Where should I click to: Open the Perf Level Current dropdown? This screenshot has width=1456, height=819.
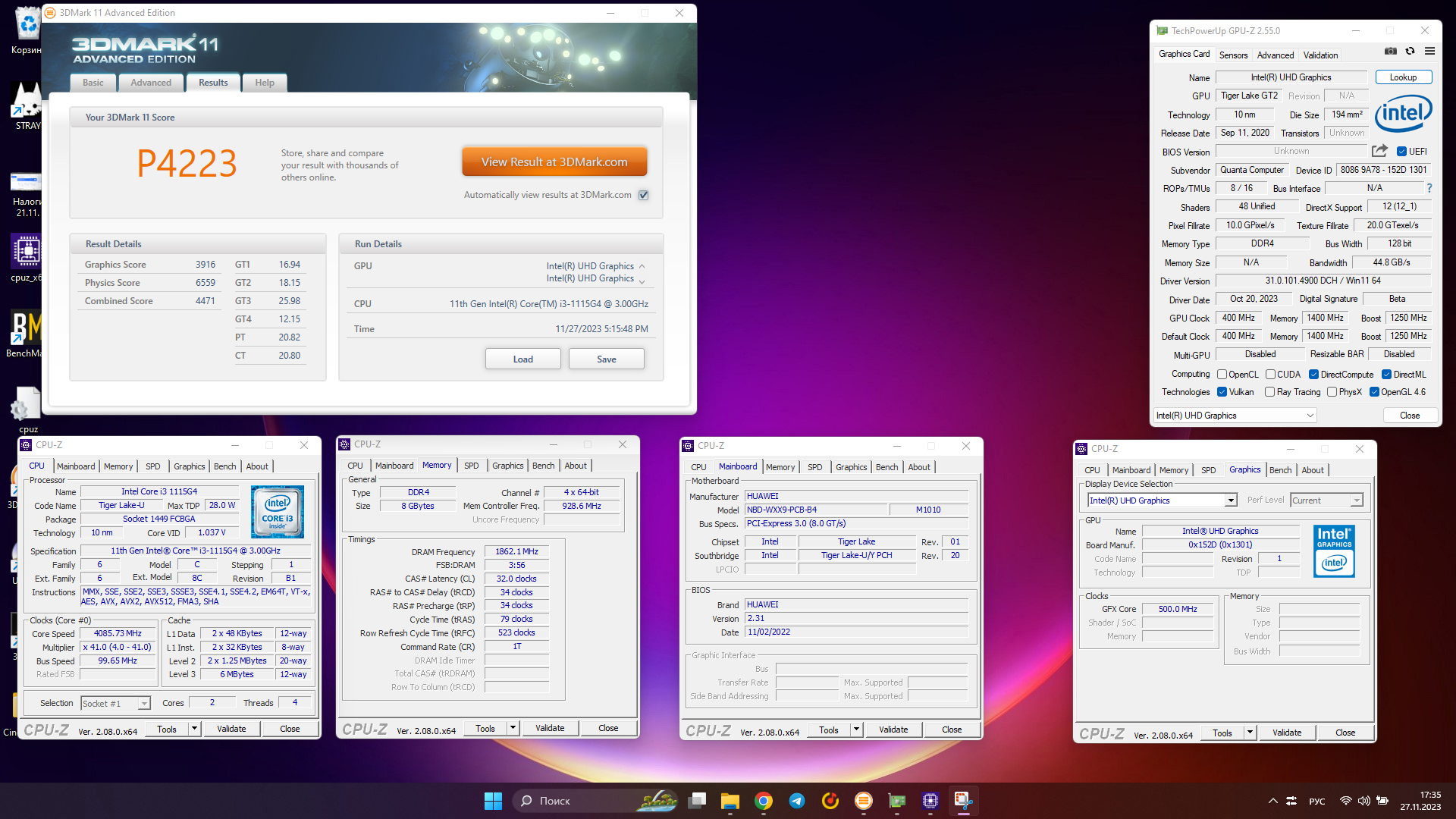coord(1326,500)
